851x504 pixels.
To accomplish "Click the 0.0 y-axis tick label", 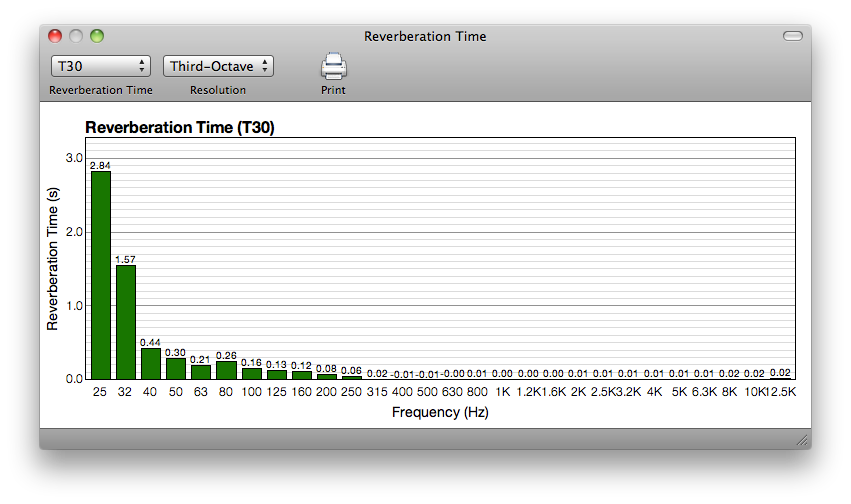I will (x=74, y=379).
